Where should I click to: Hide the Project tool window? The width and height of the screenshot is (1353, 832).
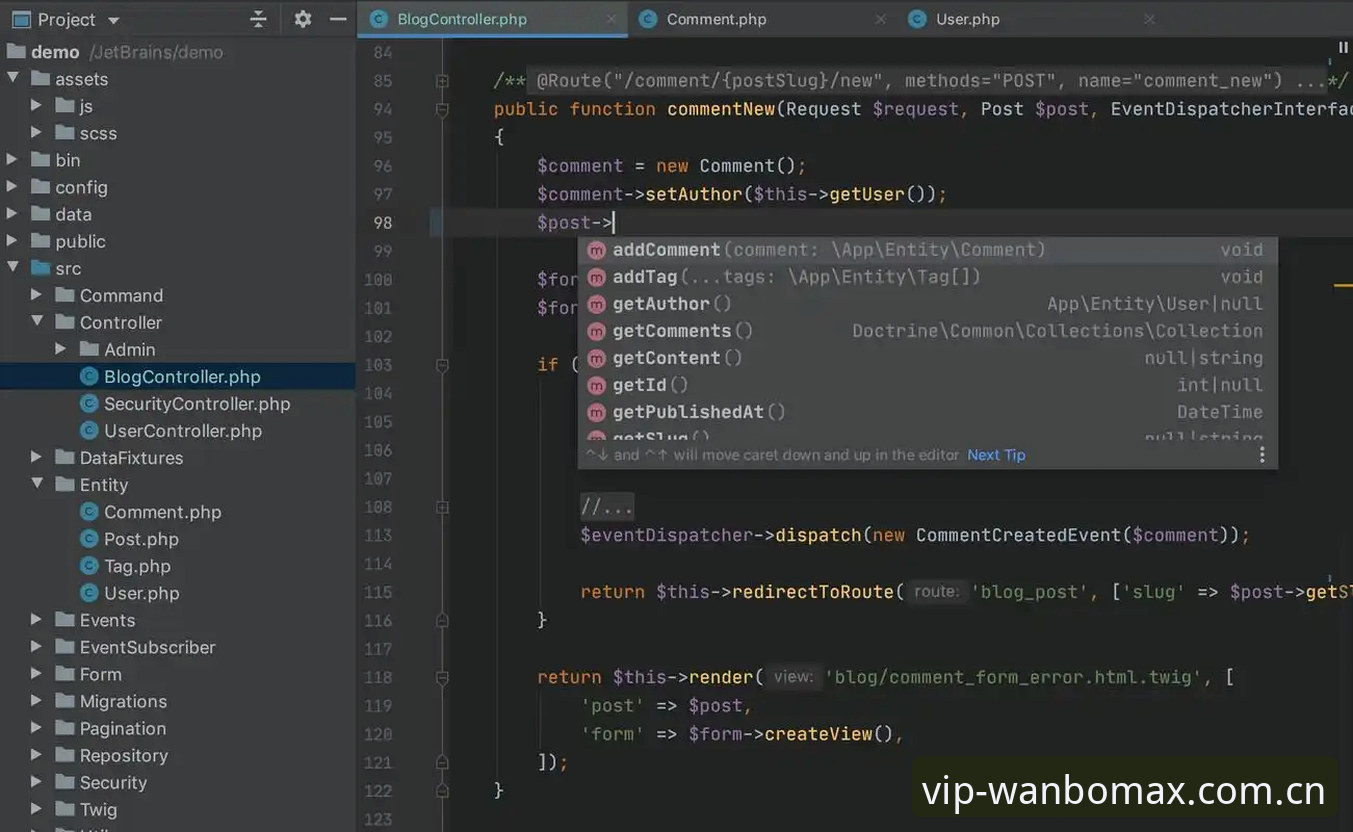coord(338,19)
